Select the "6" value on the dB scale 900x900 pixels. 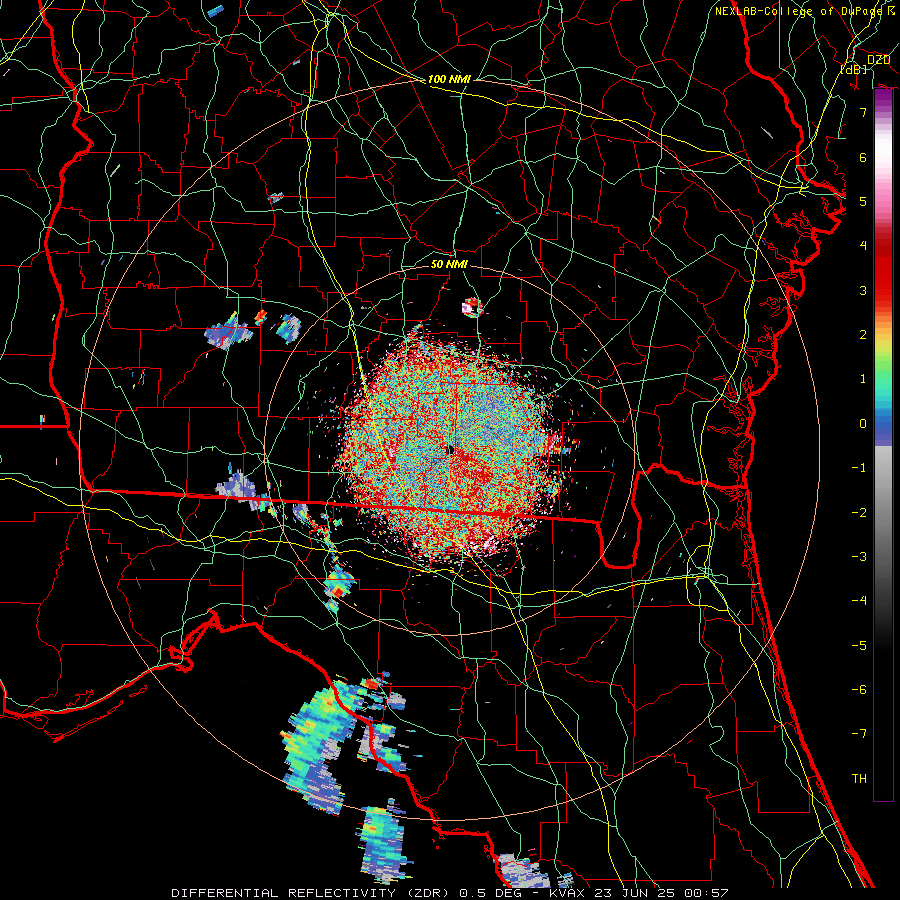coord(863,157)
